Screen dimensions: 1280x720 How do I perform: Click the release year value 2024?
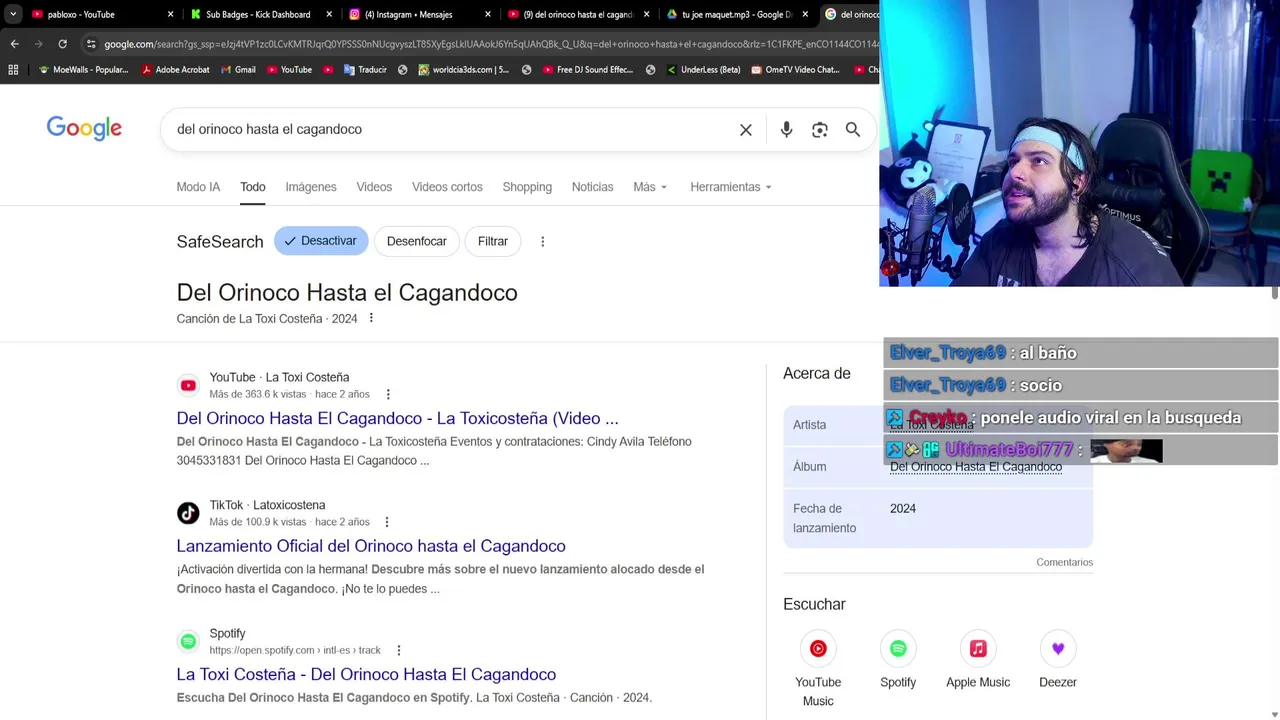pos(903,509)
